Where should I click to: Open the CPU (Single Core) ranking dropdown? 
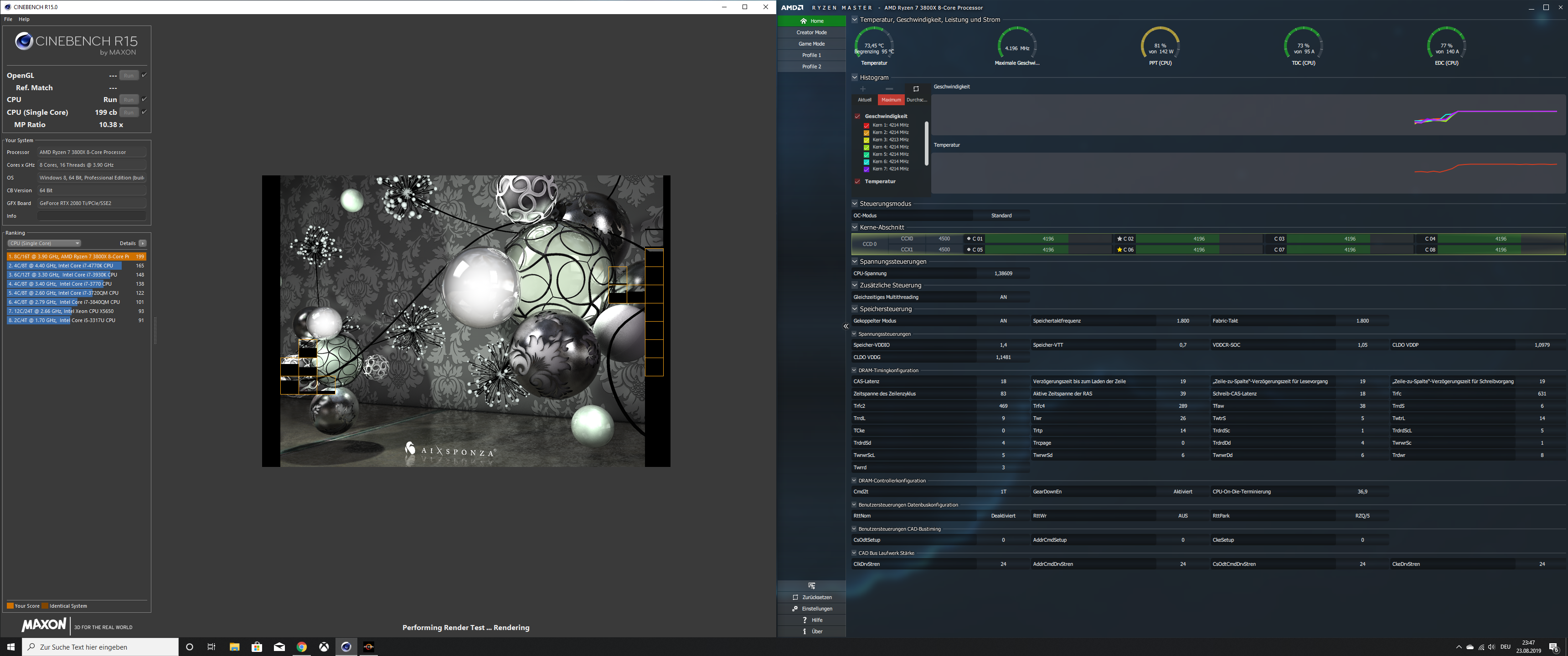[x=44, y=243]
